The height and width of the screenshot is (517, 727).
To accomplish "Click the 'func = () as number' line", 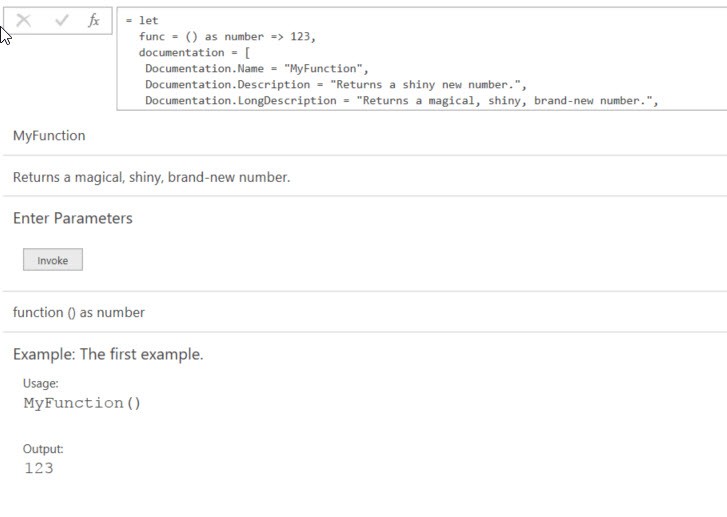I will click(x=227, y=37).
